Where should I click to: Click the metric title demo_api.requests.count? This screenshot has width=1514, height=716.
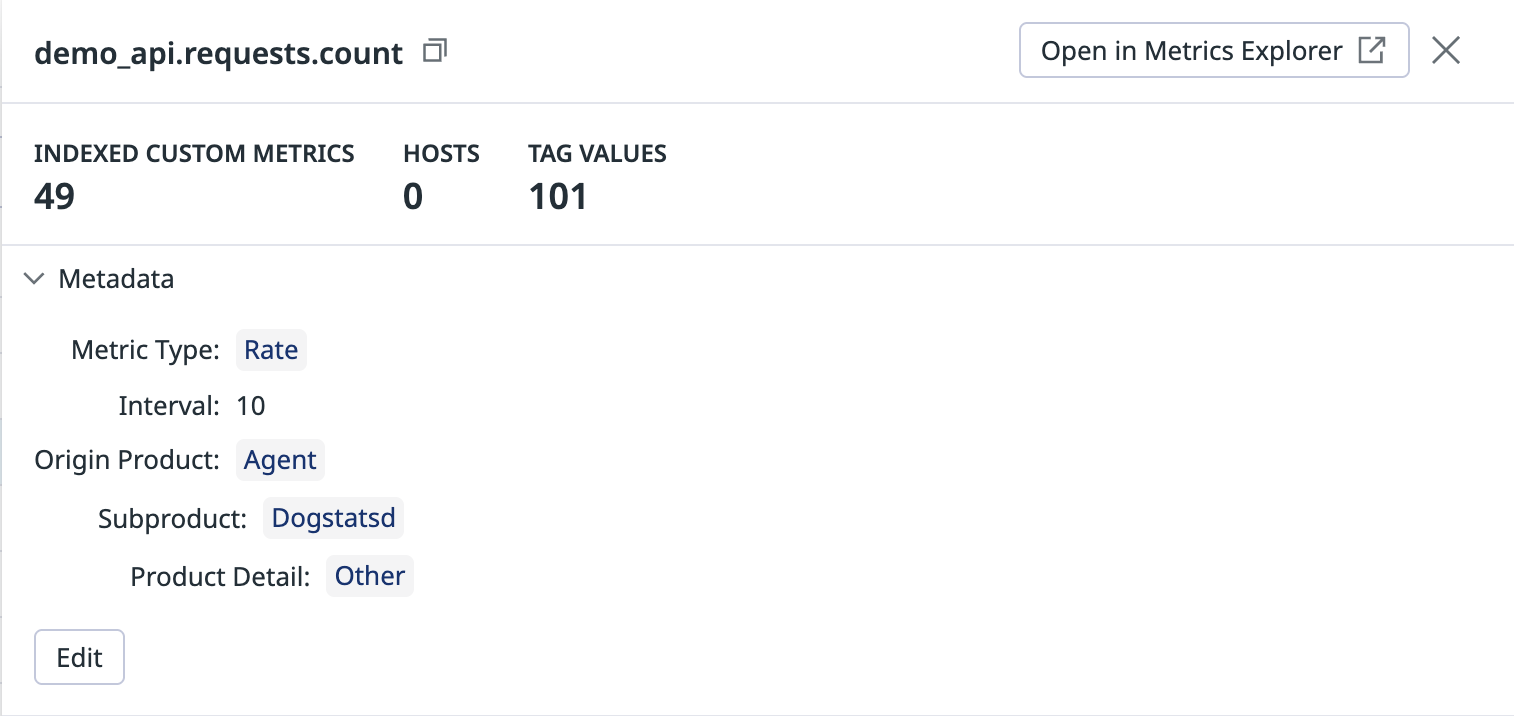[219, 53]
